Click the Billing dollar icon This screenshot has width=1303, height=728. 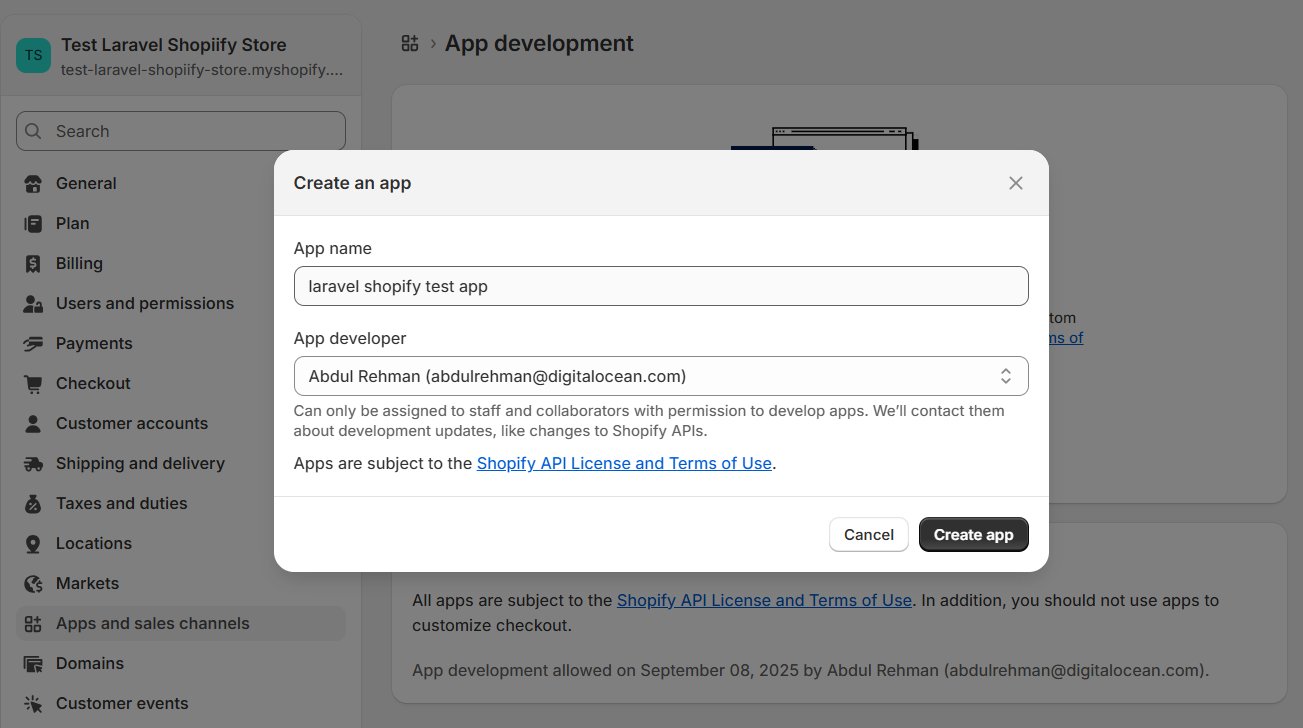pos(33,264)
